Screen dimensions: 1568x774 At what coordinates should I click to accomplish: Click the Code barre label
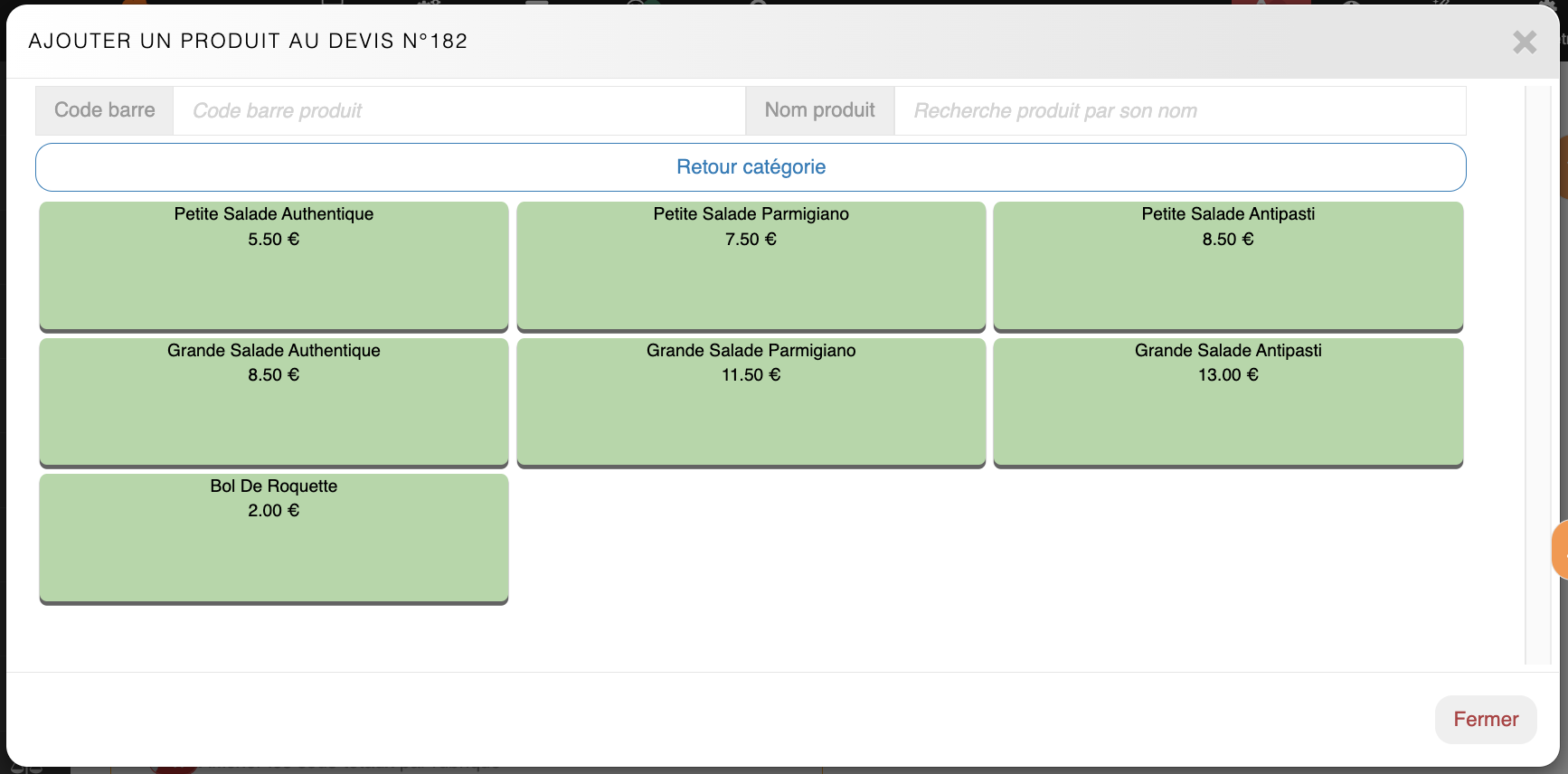pyautogui.click(x=105, y=110)
